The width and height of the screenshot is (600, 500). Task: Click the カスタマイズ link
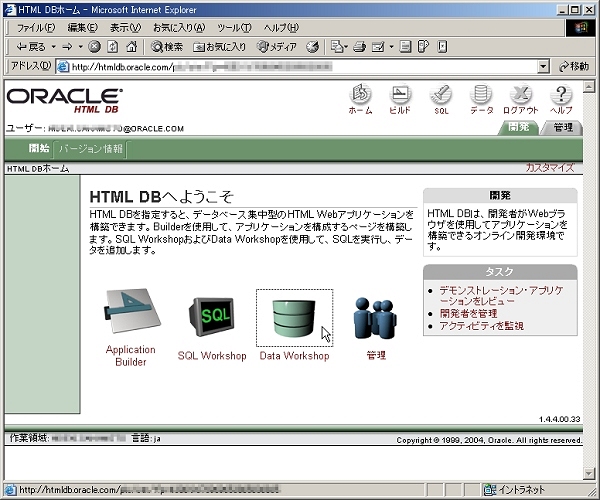[x=550, y=168]
